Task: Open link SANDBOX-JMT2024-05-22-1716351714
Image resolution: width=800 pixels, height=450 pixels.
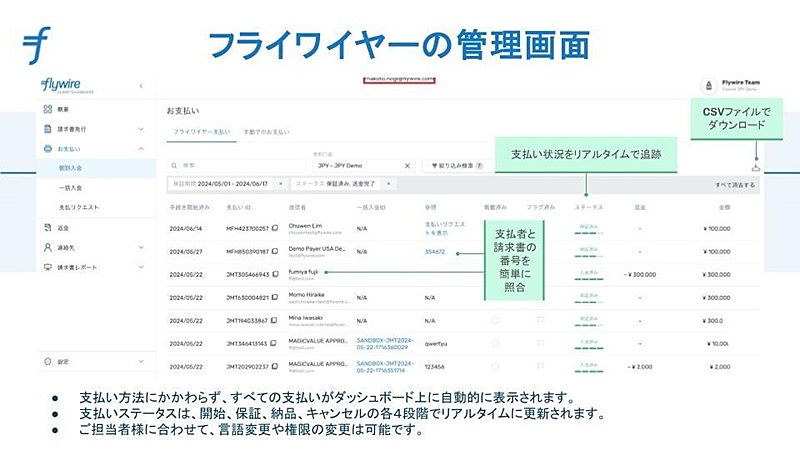Action: coord(385,366)
